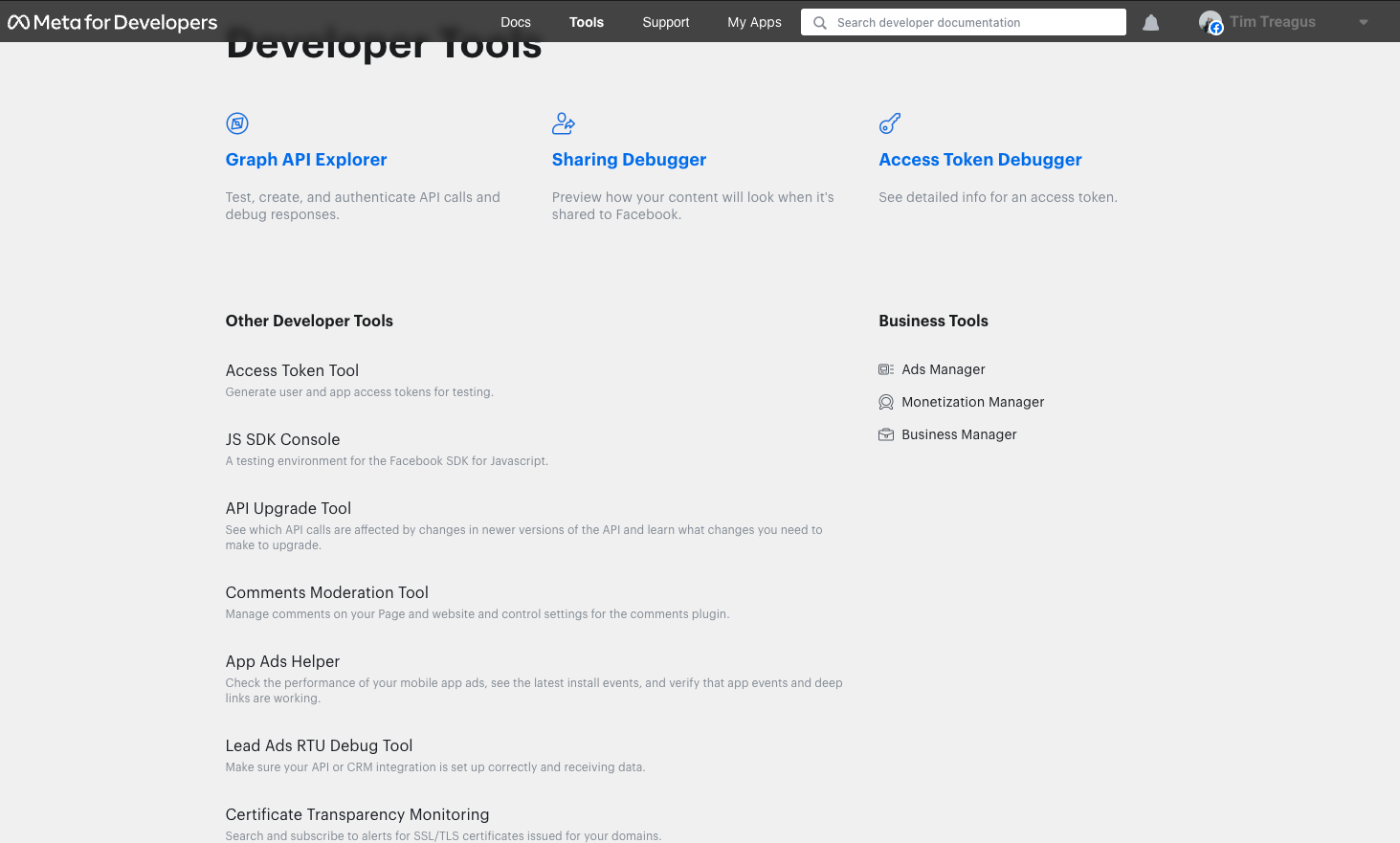1400x843 pixels.
Task: Open Monetization Manager link text
Action: (972, 402)
